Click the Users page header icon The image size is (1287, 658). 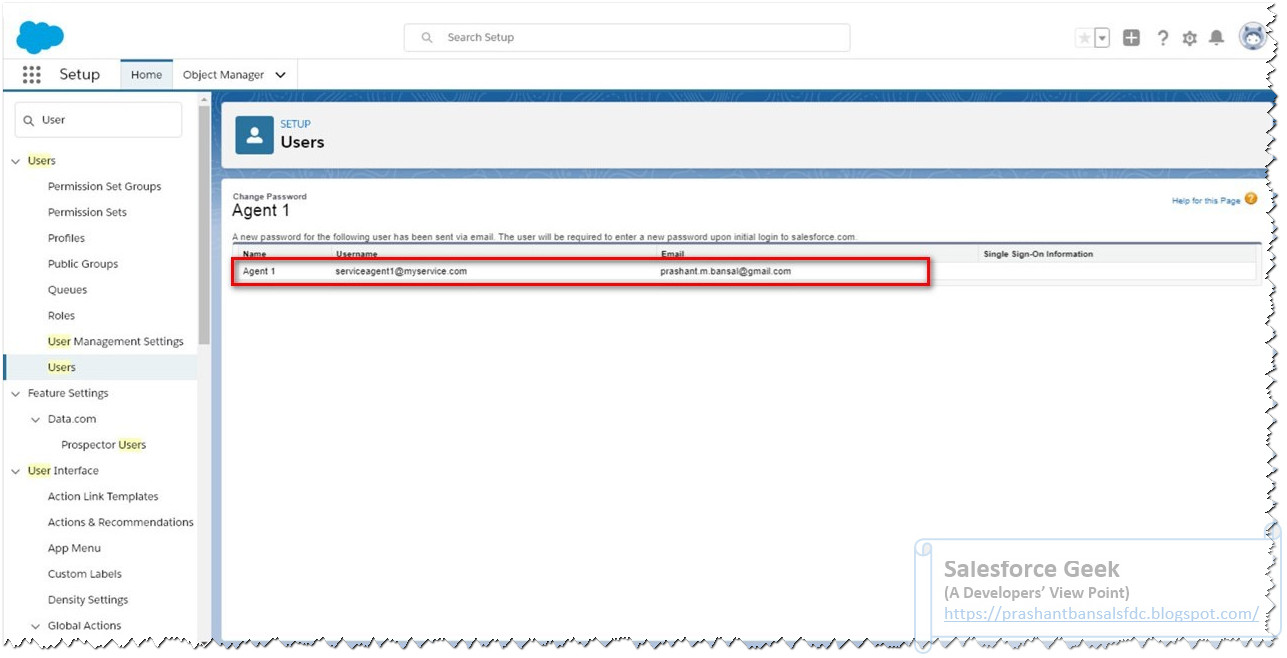[x=254, y=135]
